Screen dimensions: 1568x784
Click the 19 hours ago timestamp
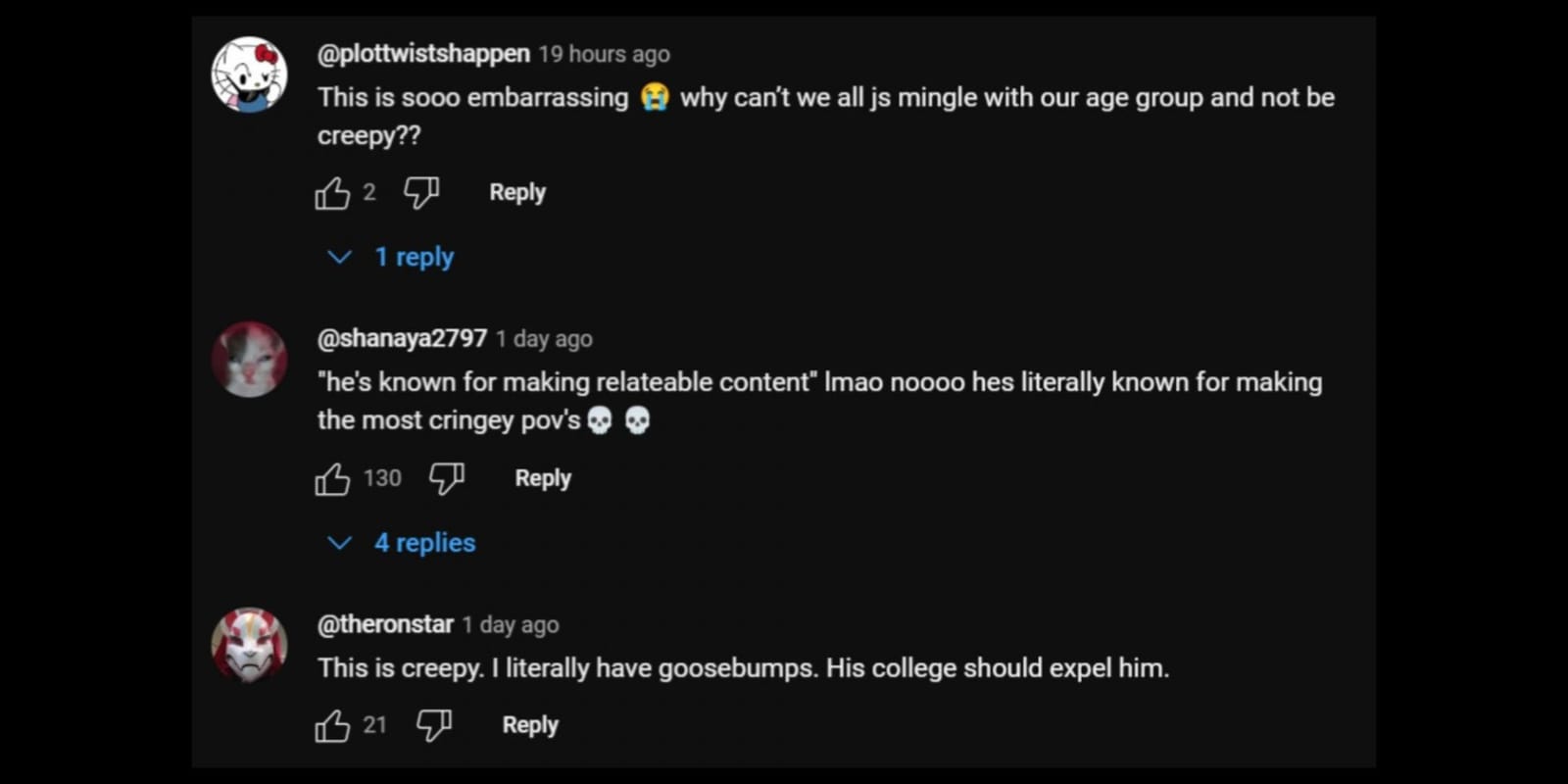coord(604,55)
